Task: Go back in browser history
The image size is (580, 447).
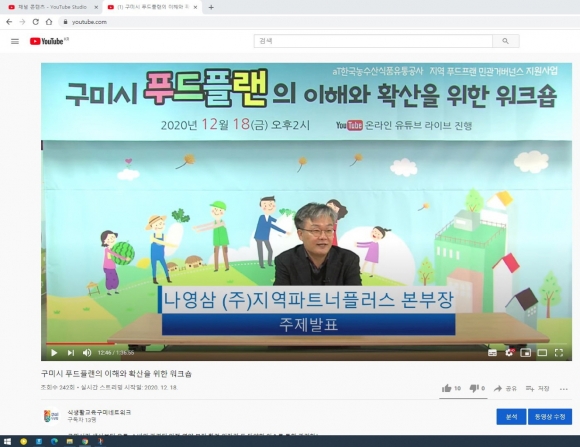Action: click(x=9, y=22)
